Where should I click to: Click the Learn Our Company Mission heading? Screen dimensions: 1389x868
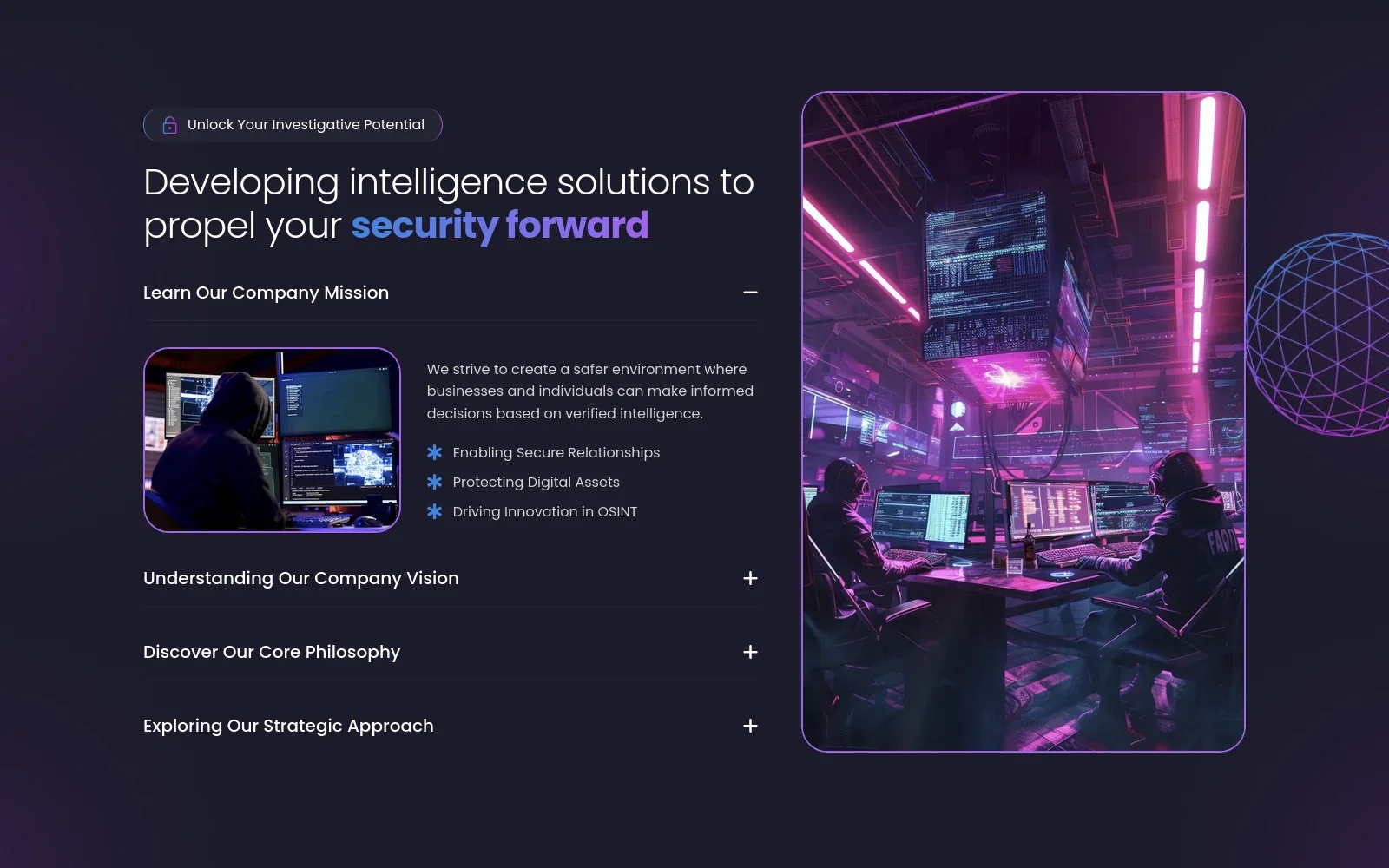click(266, 293)
